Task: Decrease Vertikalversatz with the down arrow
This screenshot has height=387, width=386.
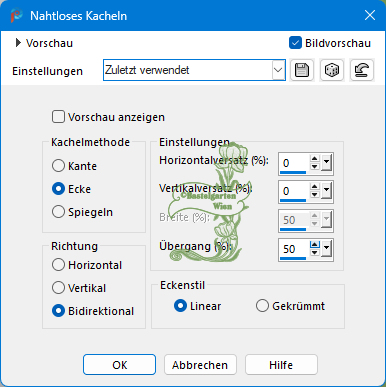Action: (x=315, y=195)
